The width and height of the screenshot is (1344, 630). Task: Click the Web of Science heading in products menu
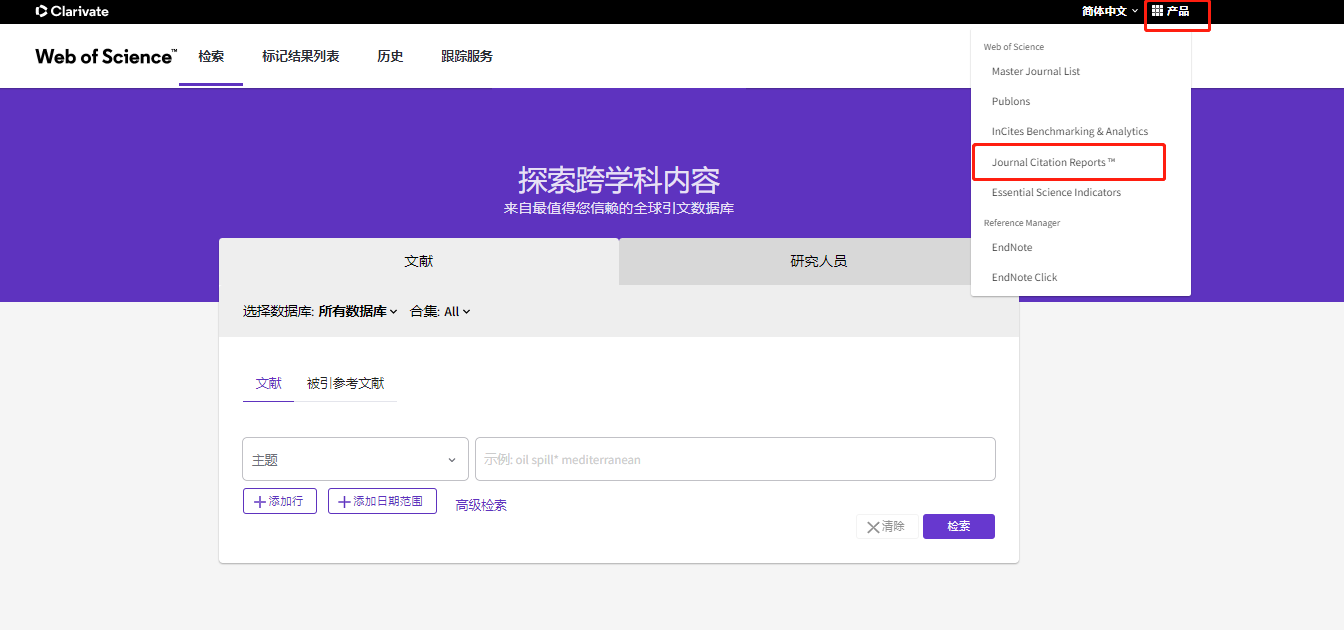tap(1014, 47)
